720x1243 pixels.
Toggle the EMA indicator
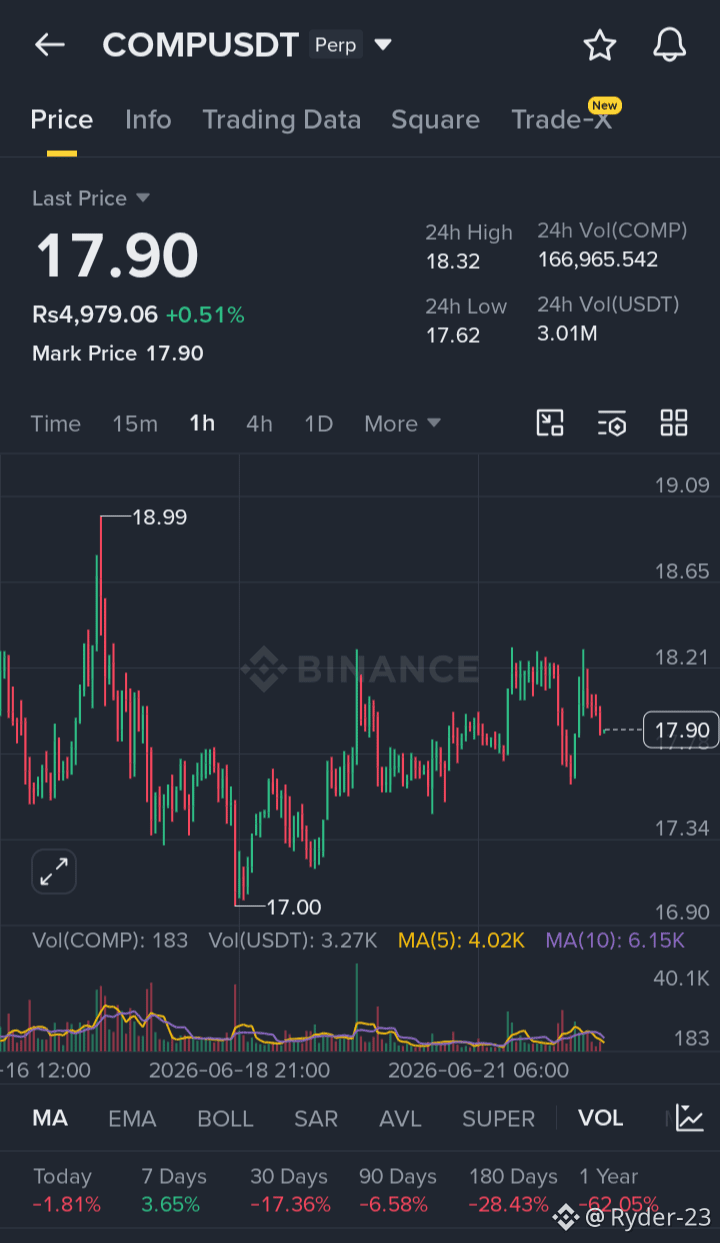[x=132, y=1118]
